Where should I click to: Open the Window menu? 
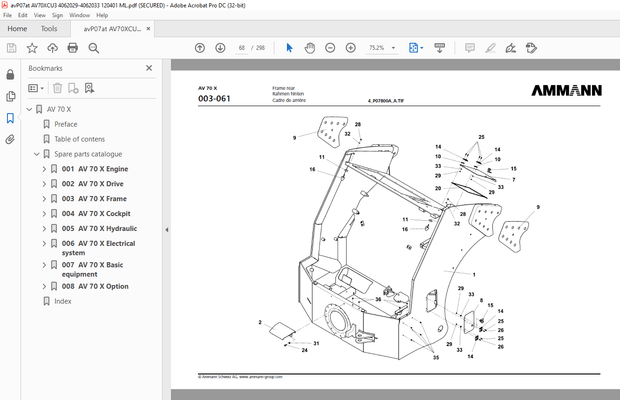coord(79,15)
